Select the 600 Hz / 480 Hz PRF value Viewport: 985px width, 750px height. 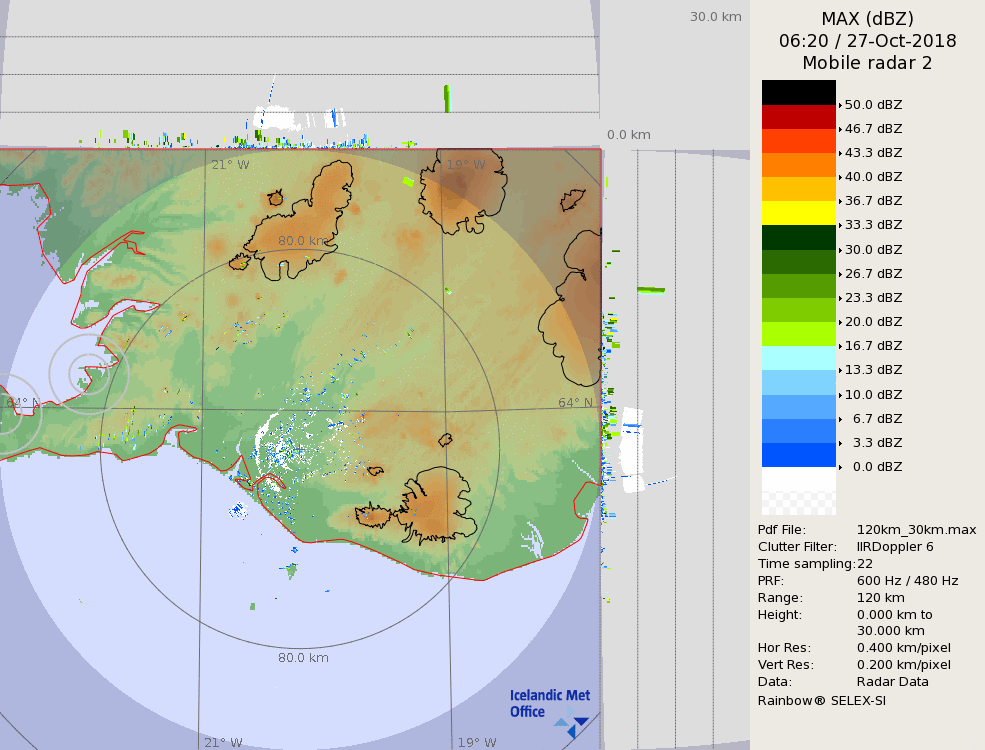(x=907, y=581)
